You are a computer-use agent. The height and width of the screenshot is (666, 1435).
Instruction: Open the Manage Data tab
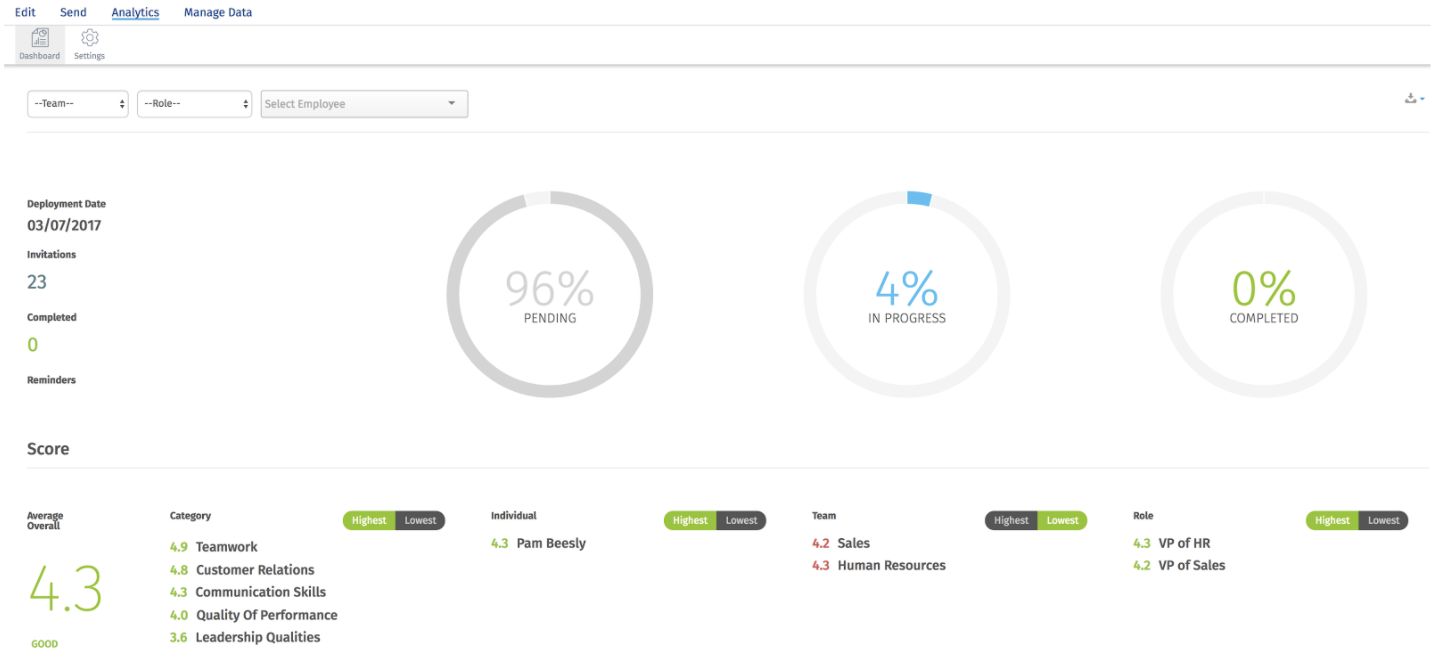218,13
